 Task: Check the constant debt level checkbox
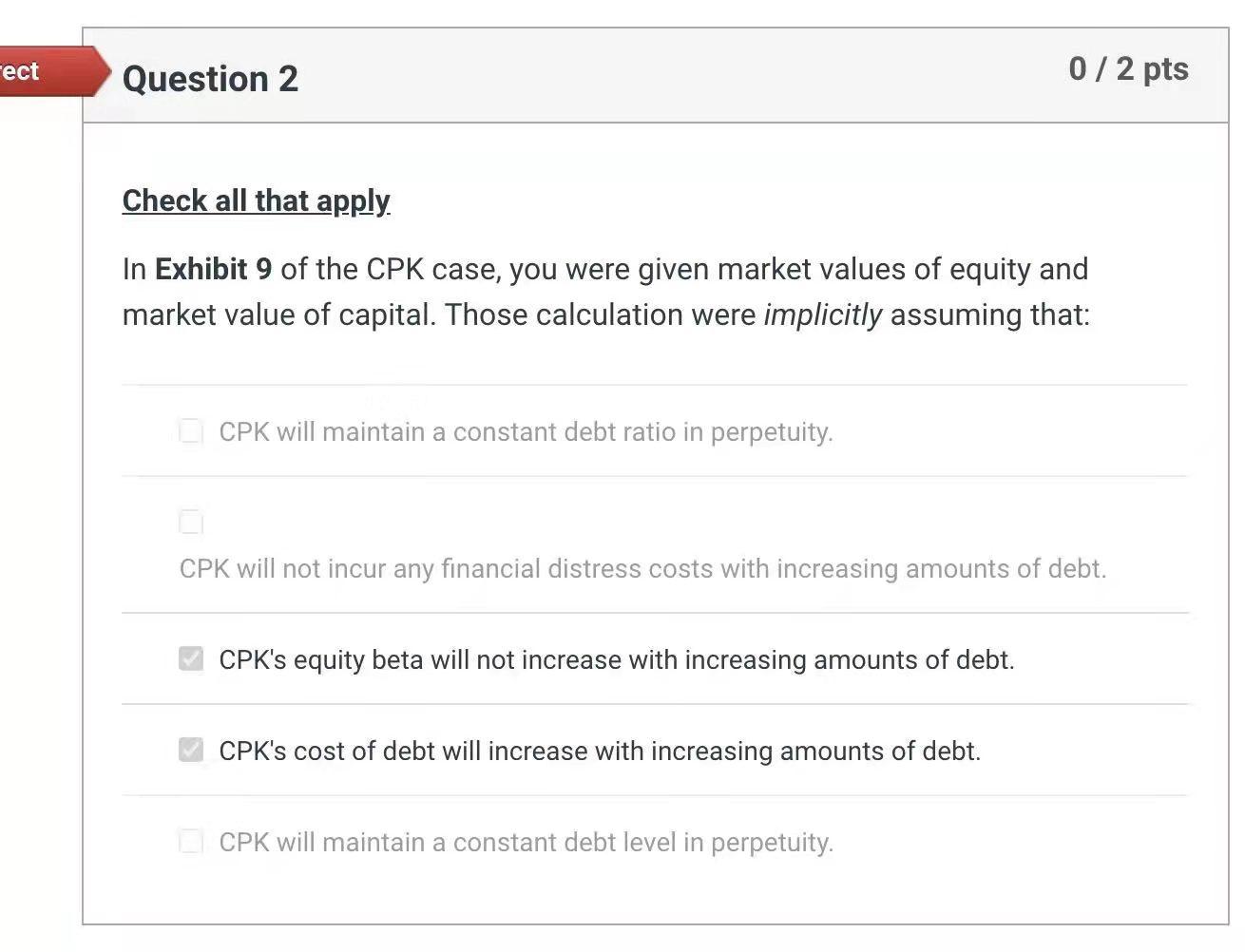(191, 841)
